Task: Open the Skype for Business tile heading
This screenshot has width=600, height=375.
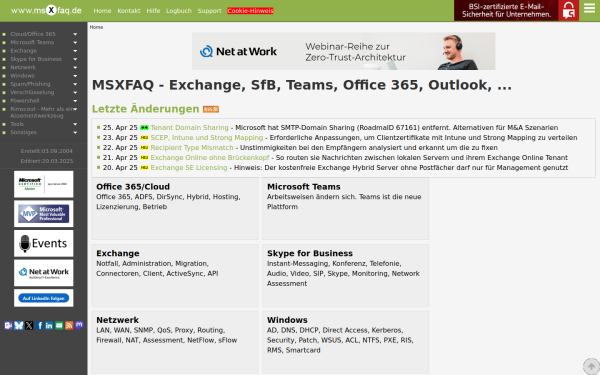Action: [310, 253]
